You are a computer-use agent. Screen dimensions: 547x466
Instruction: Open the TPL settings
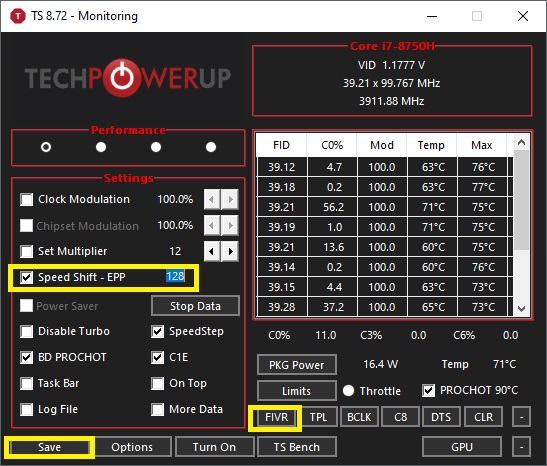coord(318,417)
